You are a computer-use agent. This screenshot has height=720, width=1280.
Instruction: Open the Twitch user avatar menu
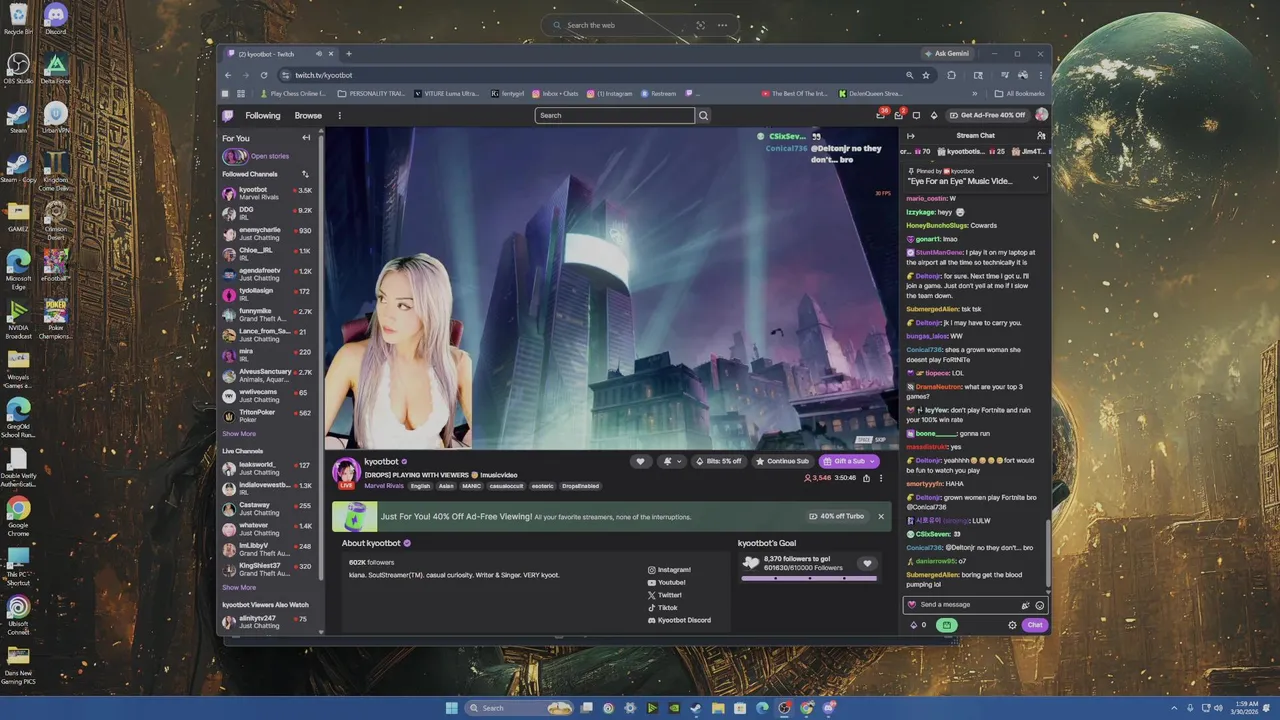click(1041, 115)
